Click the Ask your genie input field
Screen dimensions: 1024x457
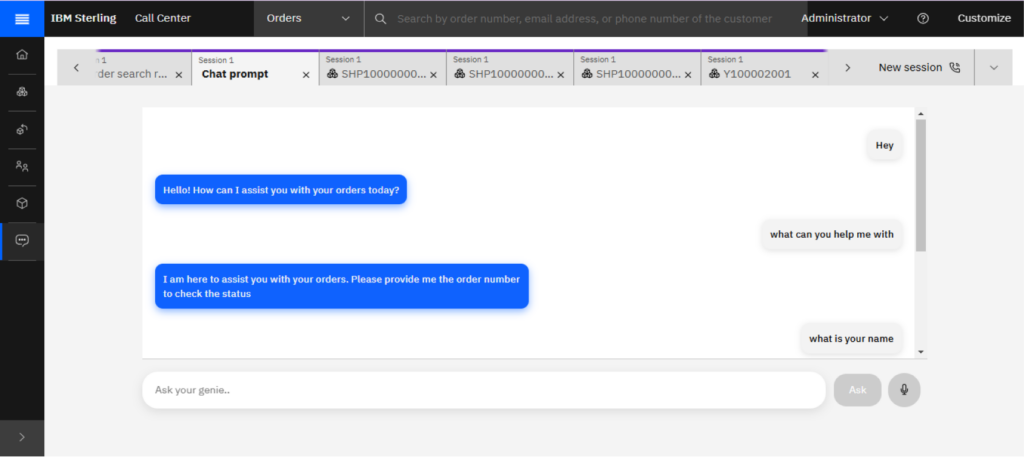point(483,390)
